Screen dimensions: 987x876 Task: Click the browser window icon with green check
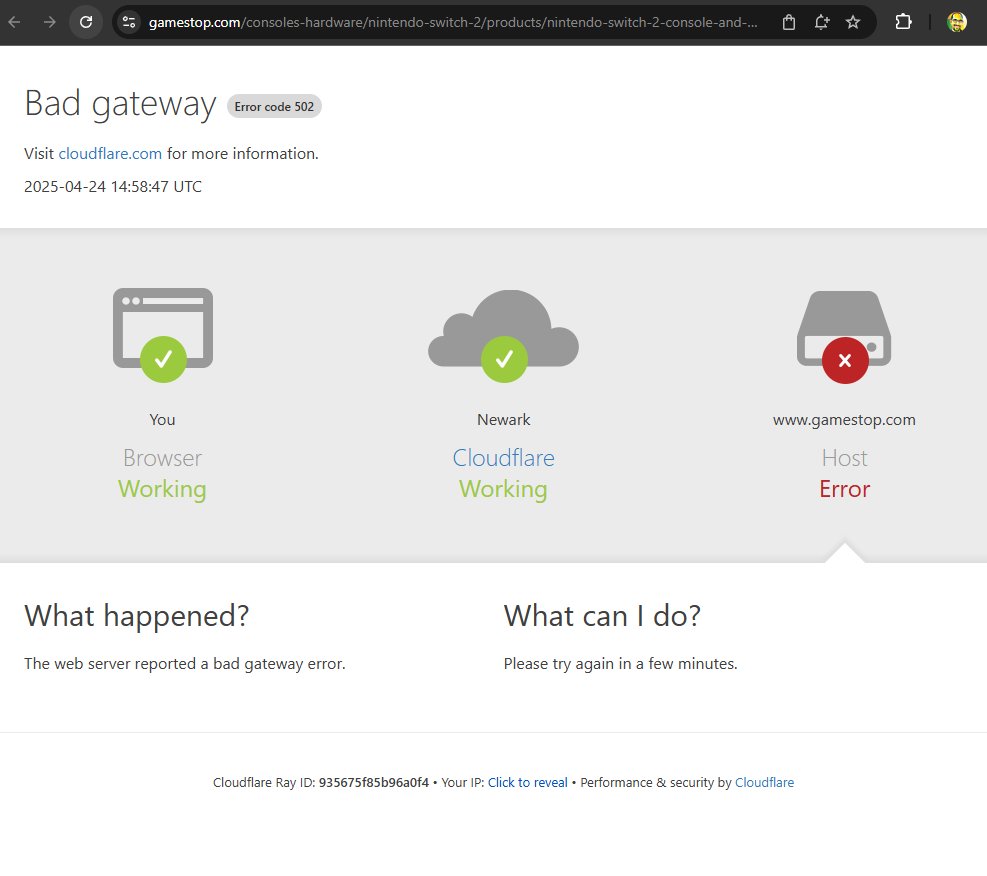(163, 335)
